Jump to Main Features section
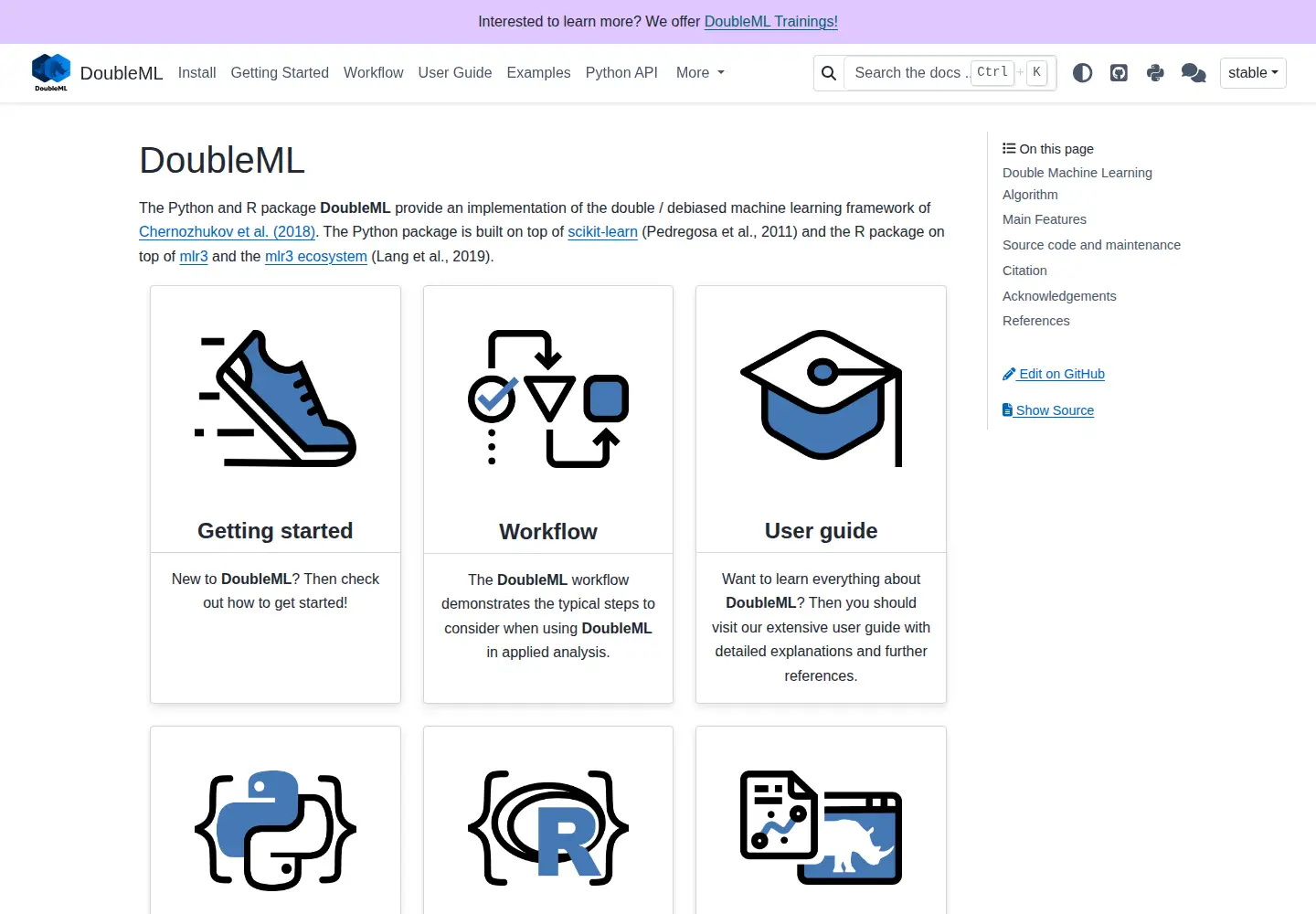This screenshot has height=914, width=1316. click(x=1045, y=219)
